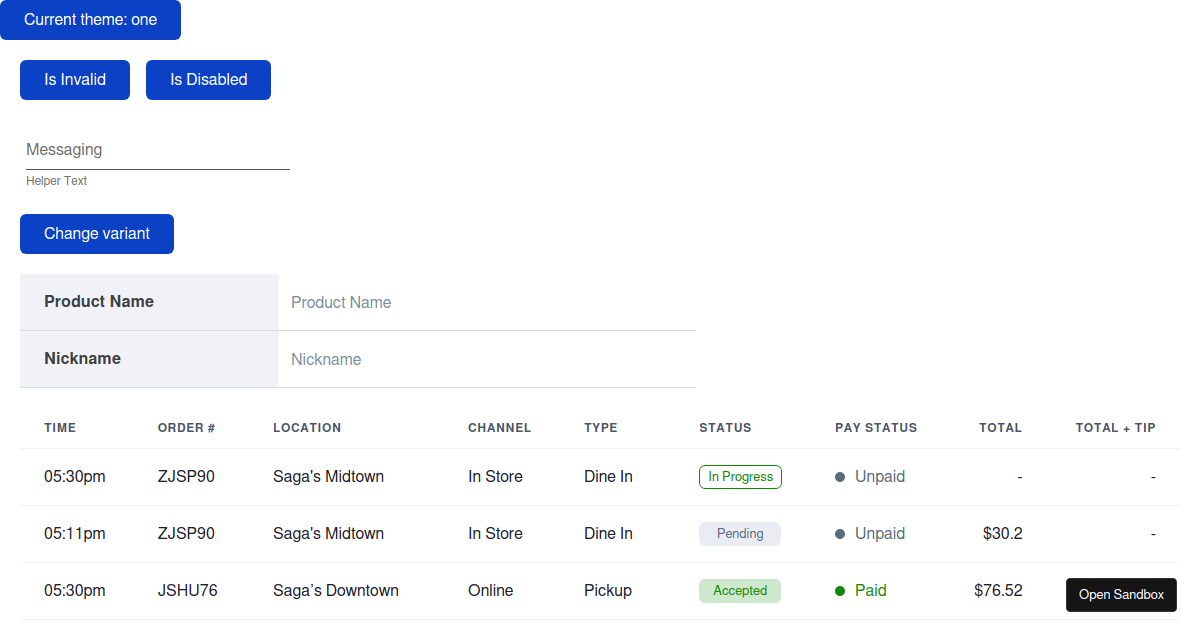The image size is (1200, 630).
Task: Select the Pending status badge
Action: (740, 534)
